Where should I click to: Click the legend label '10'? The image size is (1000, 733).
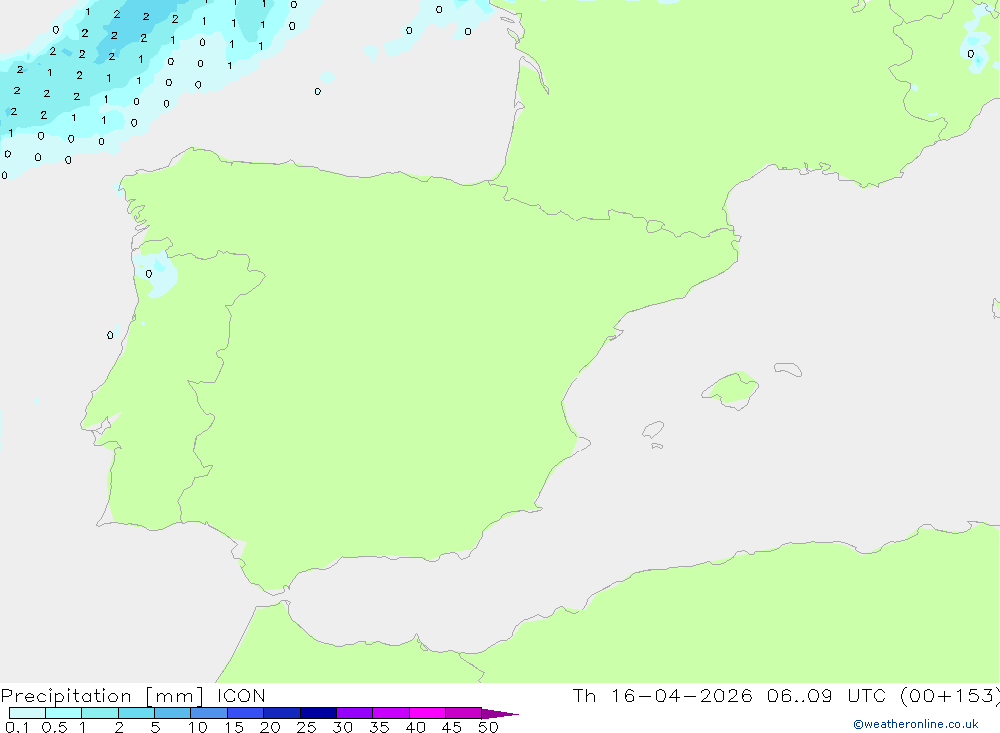point(198,727)
